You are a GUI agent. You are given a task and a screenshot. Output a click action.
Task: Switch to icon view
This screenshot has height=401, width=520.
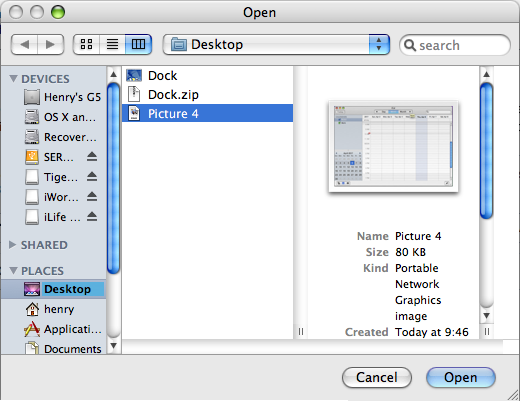[86, 44]
